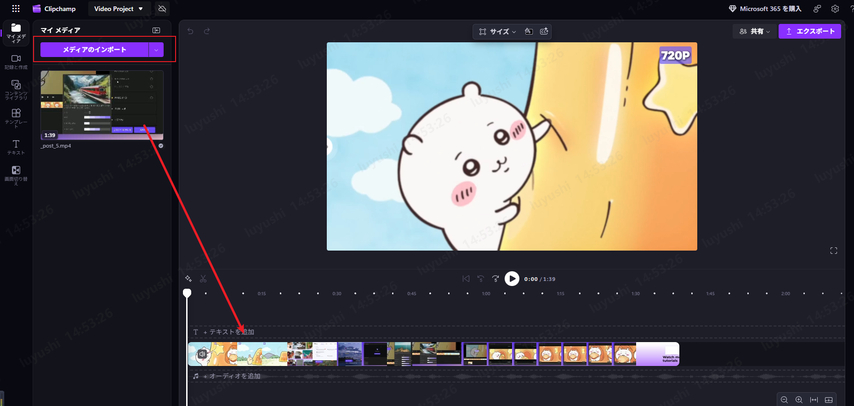Click the video preview canvas
The height and width of the screenshot is (406, 854).
pyautogui.click(x=511, y=147)
